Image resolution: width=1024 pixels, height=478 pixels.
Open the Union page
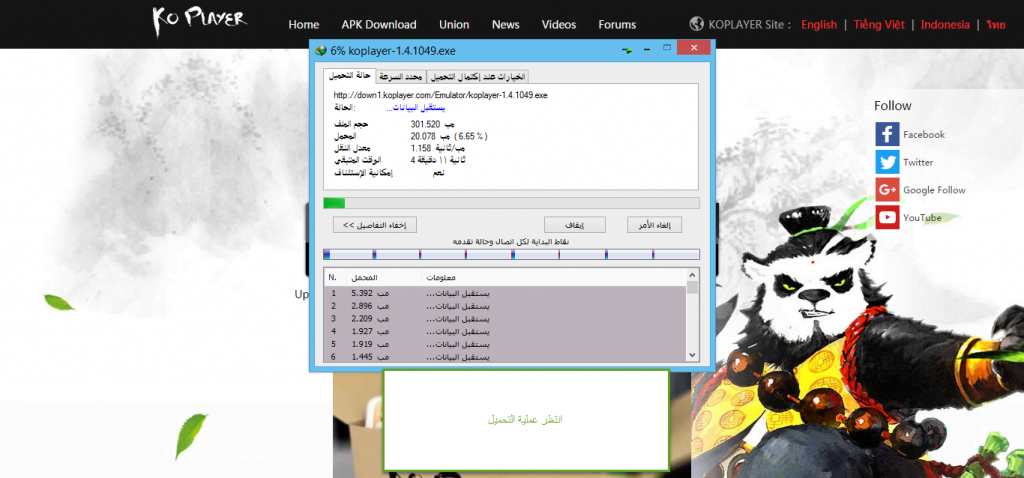(454, 25)
